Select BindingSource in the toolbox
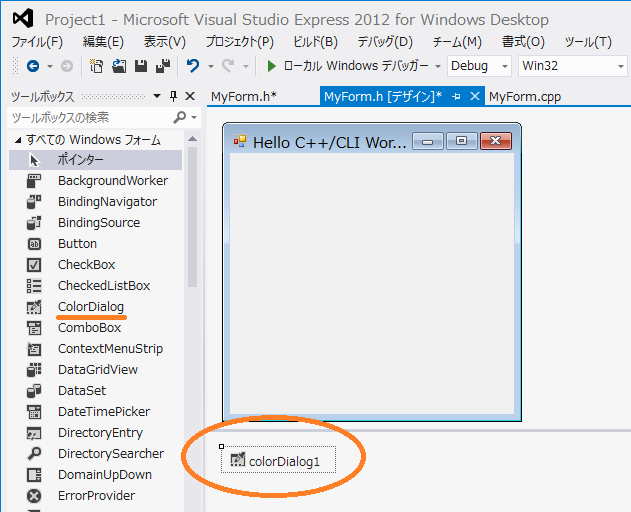Image resolution: width=631 pixels, height=512 pixels. coord(96,223)
